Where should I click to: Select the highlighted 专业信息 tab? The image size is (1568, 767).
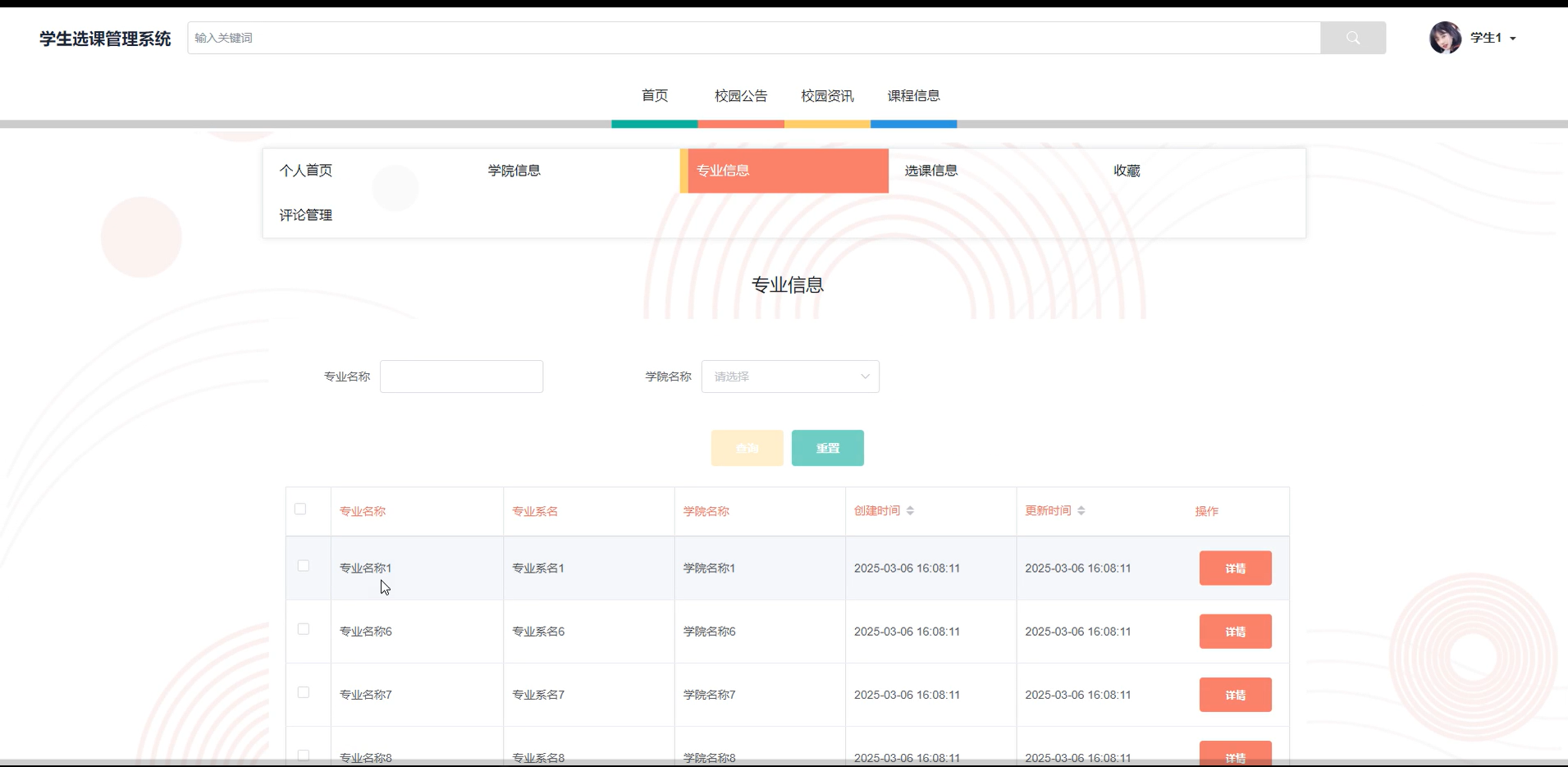(x=784, y=171)
